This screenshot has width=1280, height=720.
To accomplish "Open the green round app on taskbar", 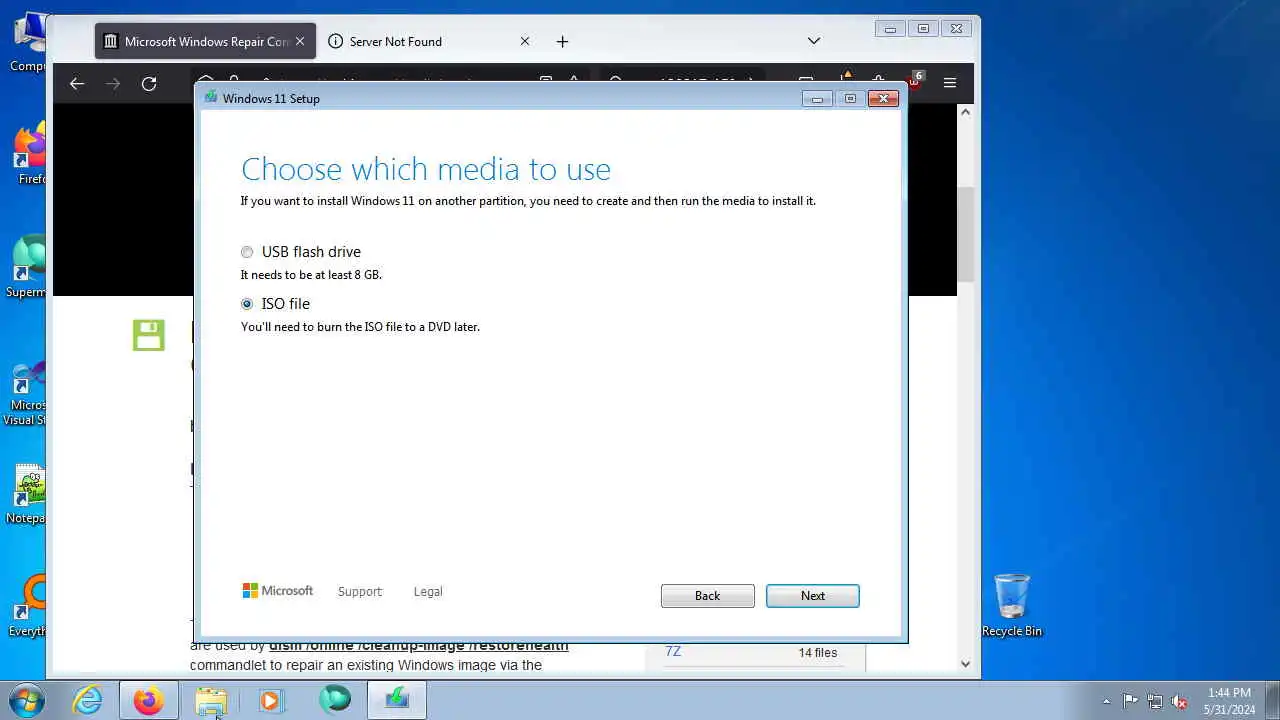I will [x=335, y=700].
